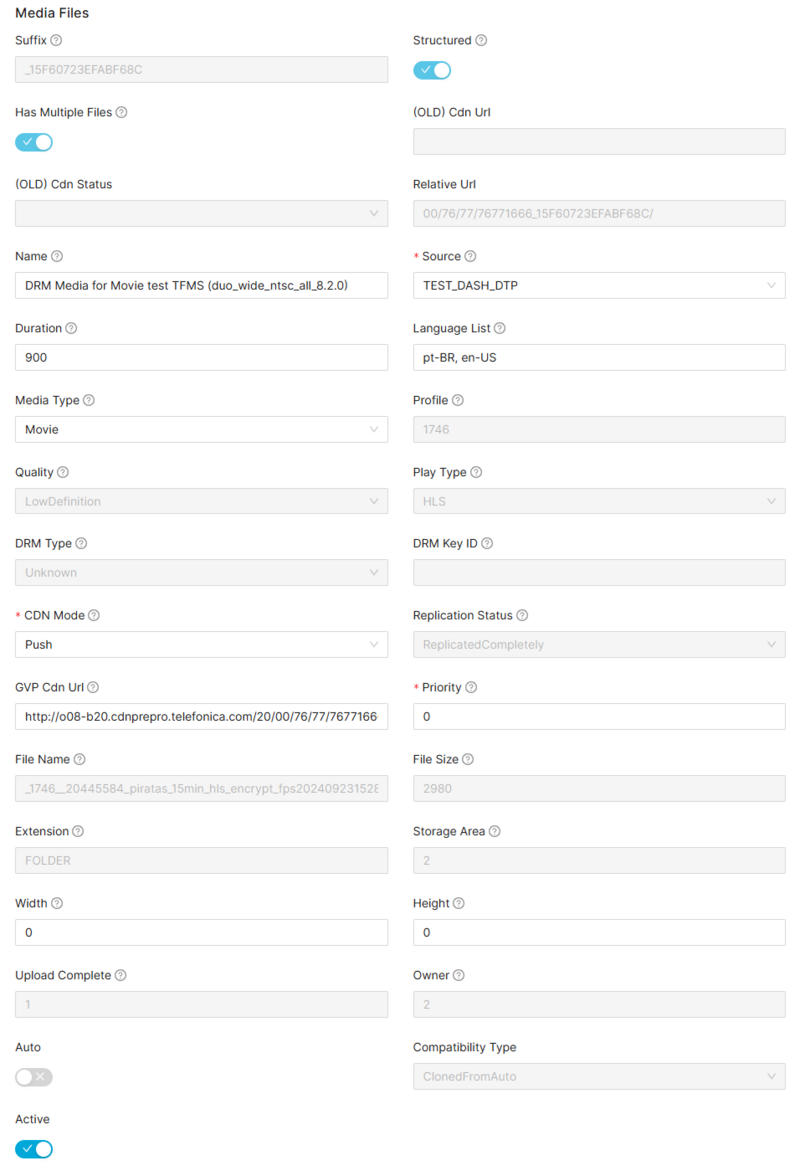Open the Source dropdown showing TEST_DASH_DTP
The width and height of the screenshot is (800, 1171).
599,286
